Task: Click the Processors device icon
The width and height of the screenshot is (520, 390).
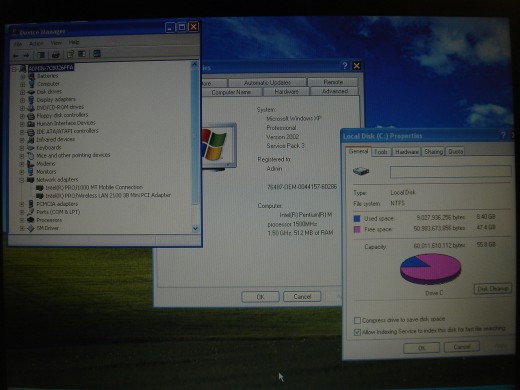Action: click(x=31, y=220)
